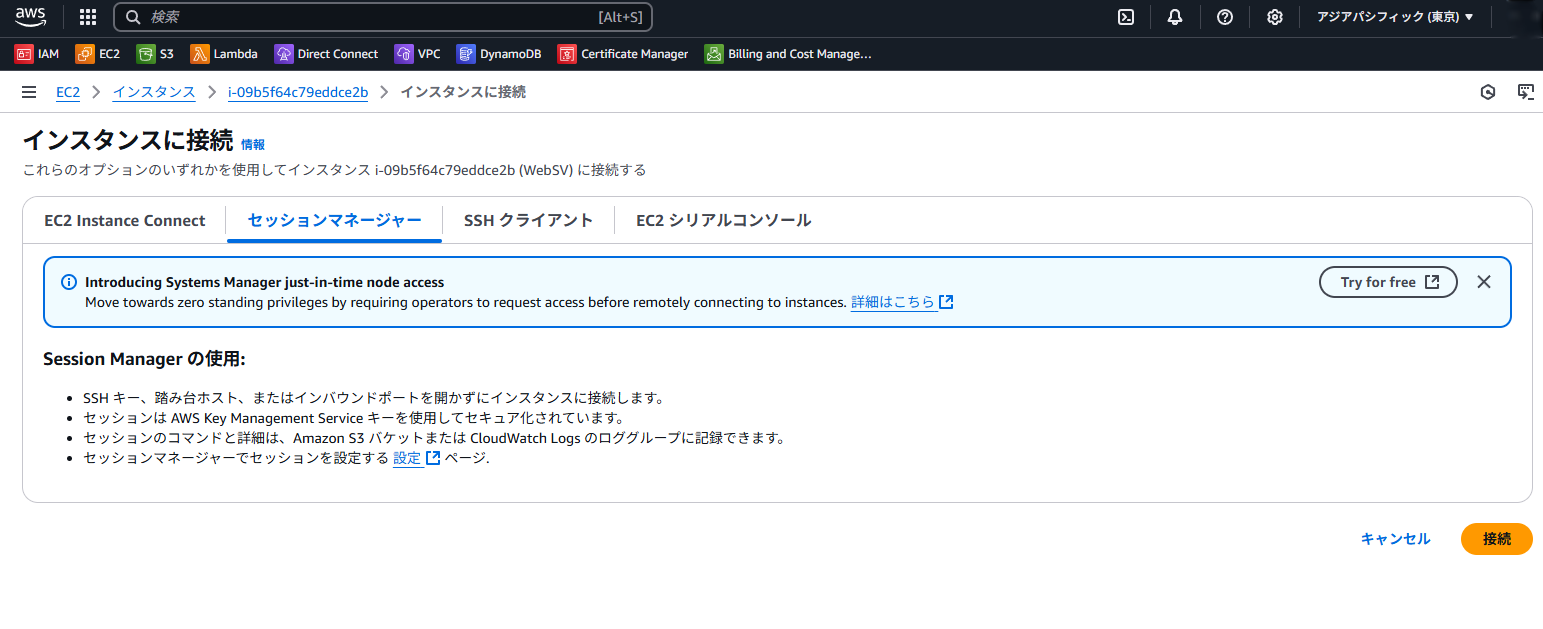Open VPC favorite shortcut
1543x629 pixels.
point(418,54)
